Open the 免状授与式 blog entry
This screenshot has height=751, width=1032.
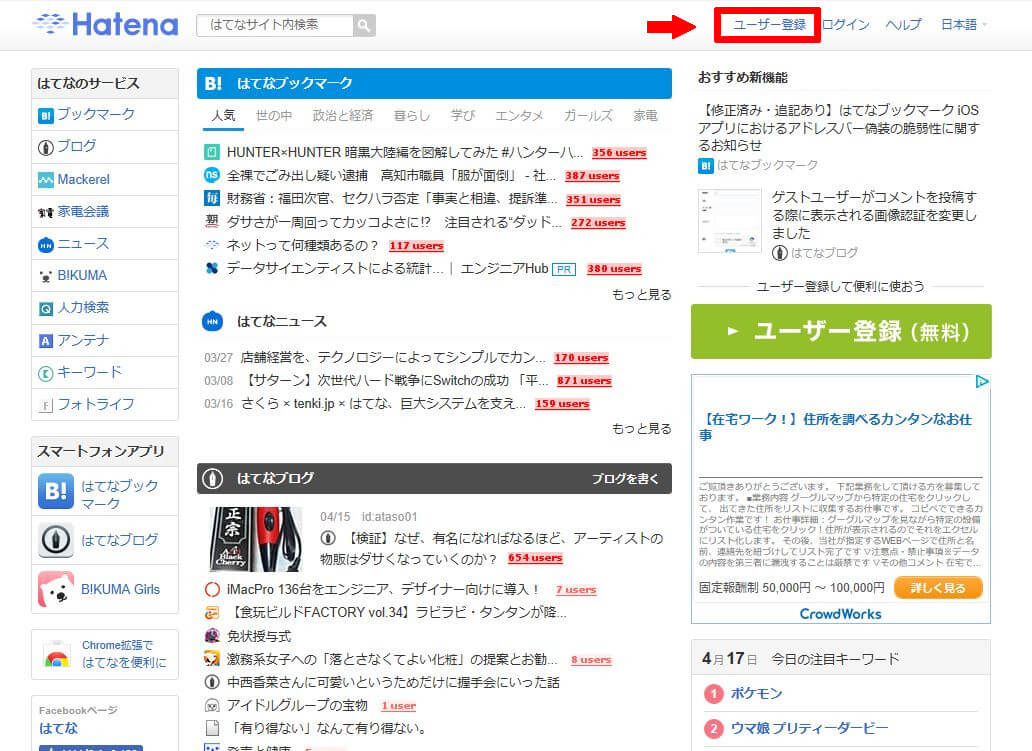pos(259,636)
